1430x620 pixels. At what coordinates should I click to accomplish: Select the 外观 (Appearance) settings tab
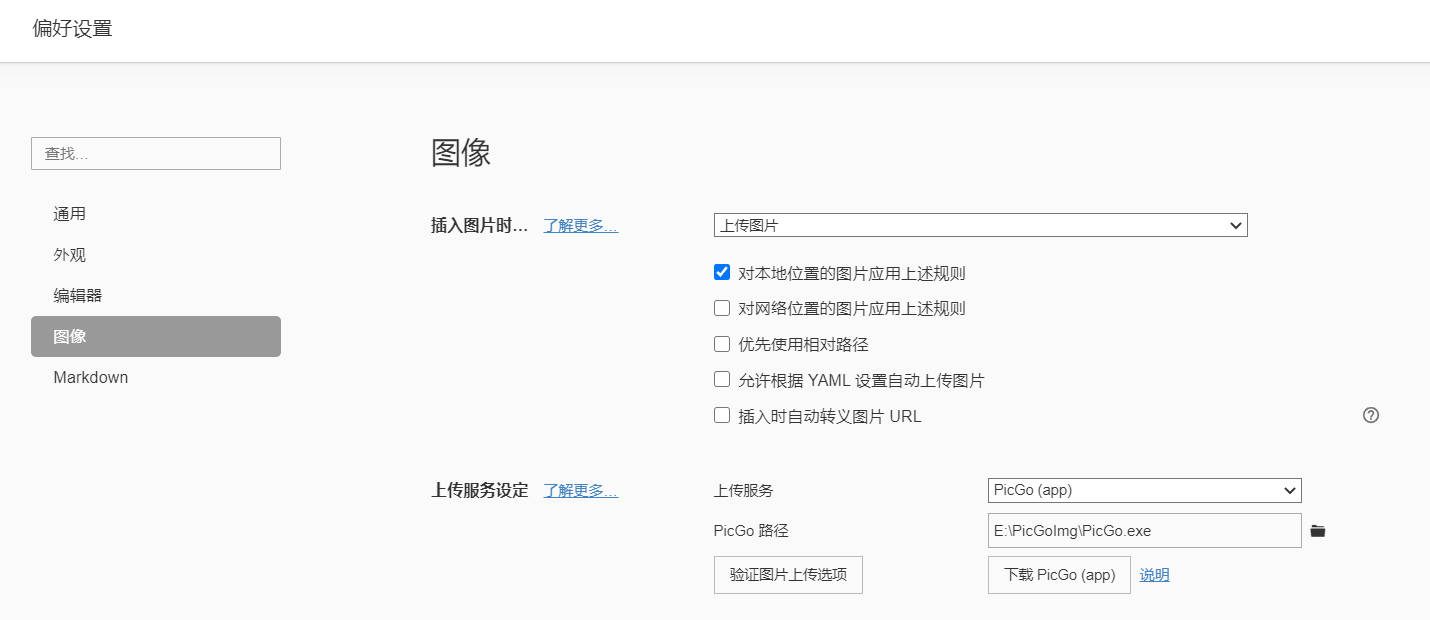(70, 255)
